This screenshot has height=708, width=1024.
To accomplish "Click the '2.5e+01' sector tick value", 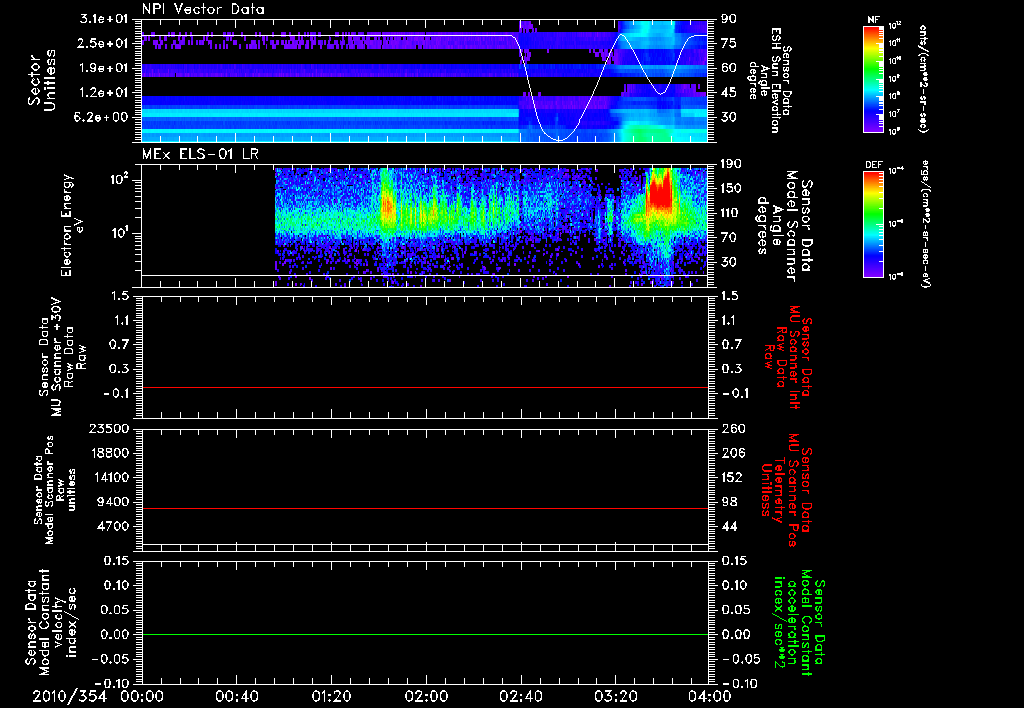I will [x=104, y=43].
